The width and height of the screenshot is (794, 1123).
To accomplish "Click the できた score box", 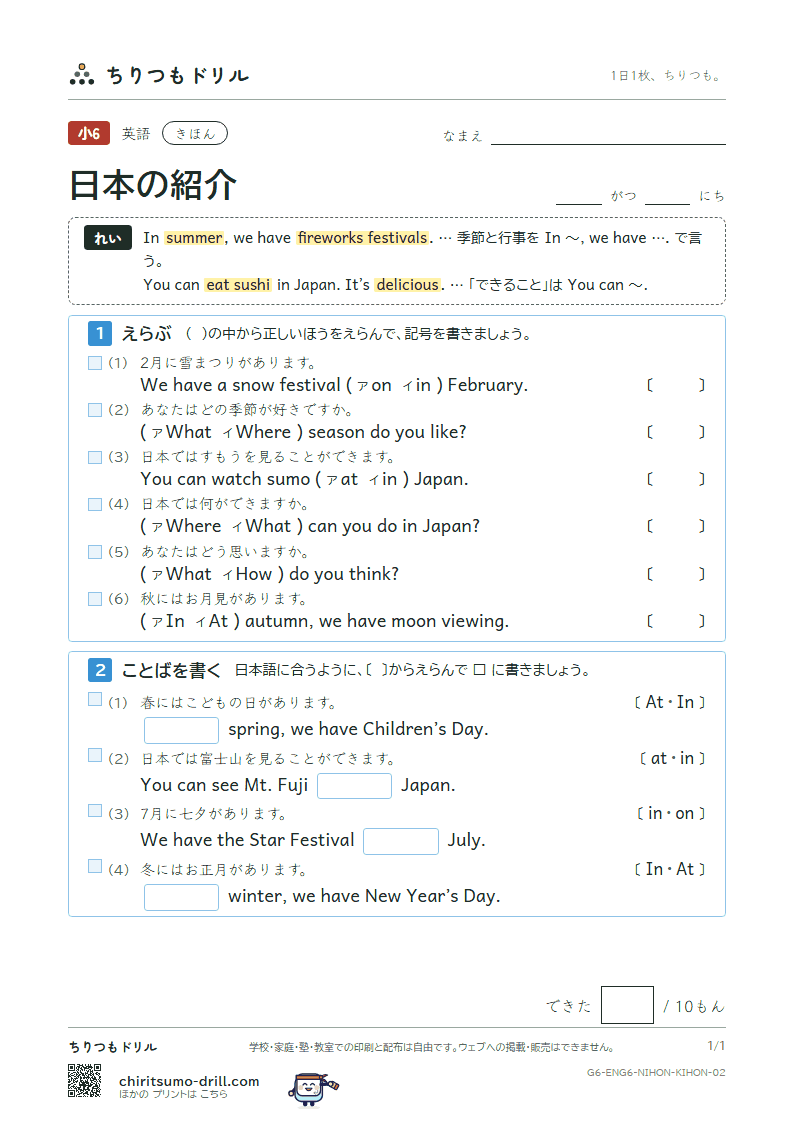I will click(627, 1005).
